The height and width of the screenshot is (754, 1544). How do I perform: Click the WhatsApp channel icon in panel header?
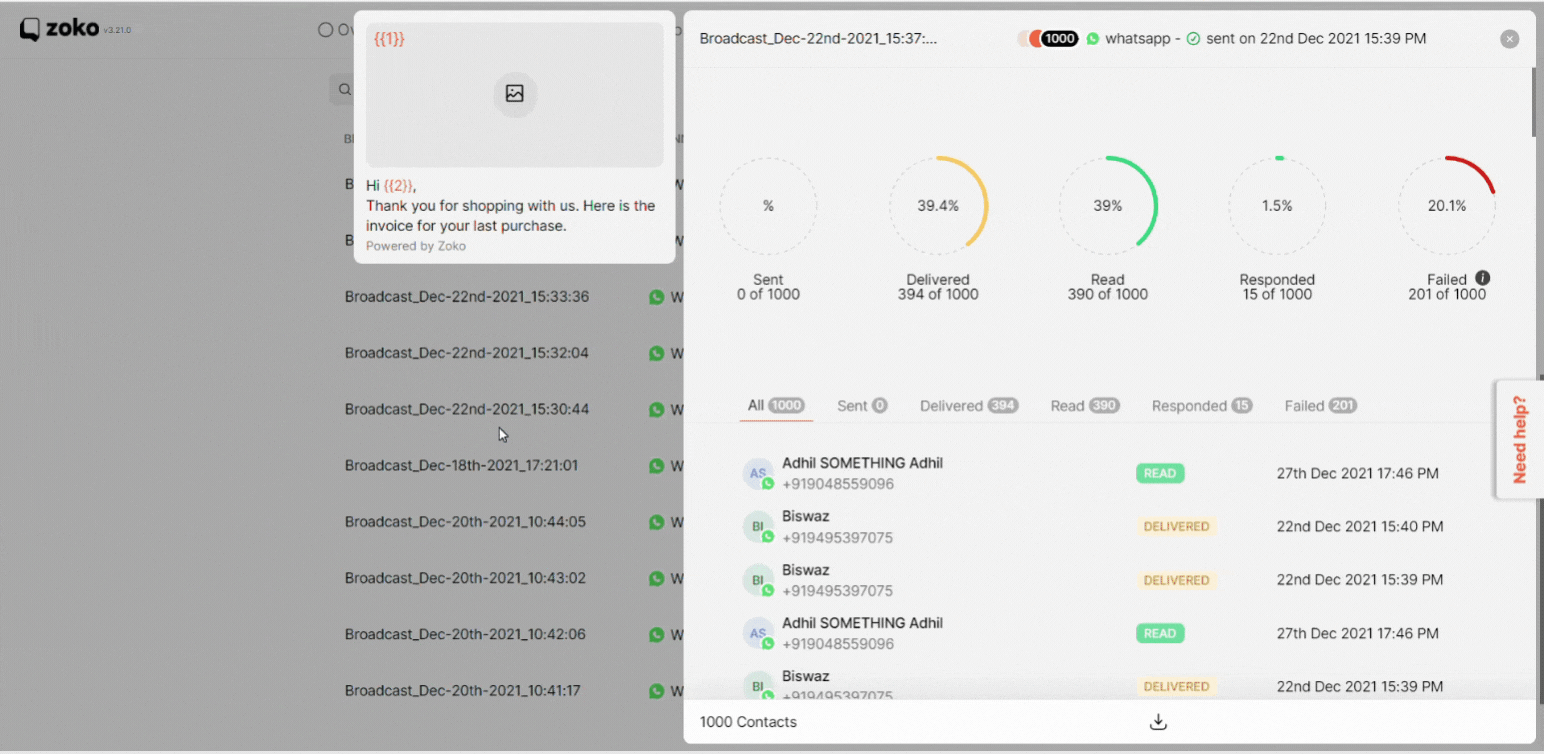click(1093, 39)
